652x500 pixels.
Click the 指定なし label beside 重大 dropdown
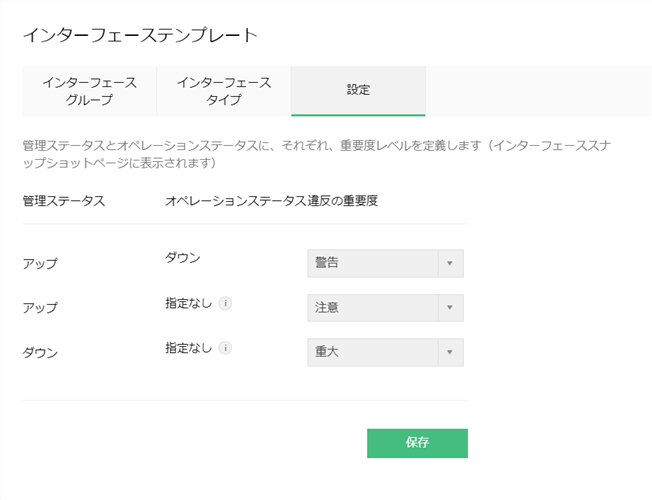click(x=188, y=348)
